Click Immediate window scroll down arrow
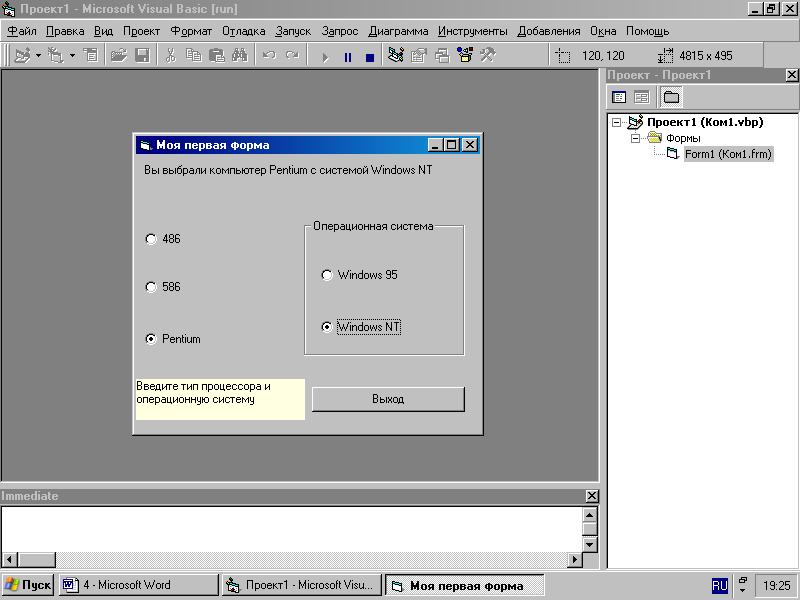The image size is (800, 600). [x=589, y=545]
